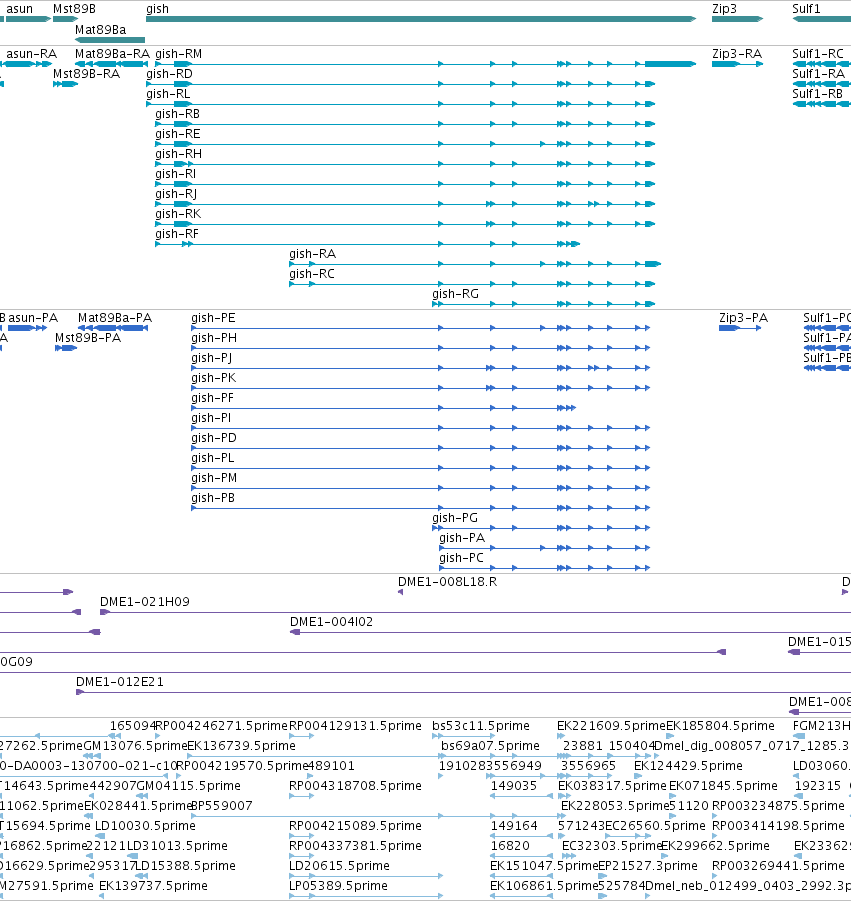Select the gish-PE protein label

pos(213,318)
